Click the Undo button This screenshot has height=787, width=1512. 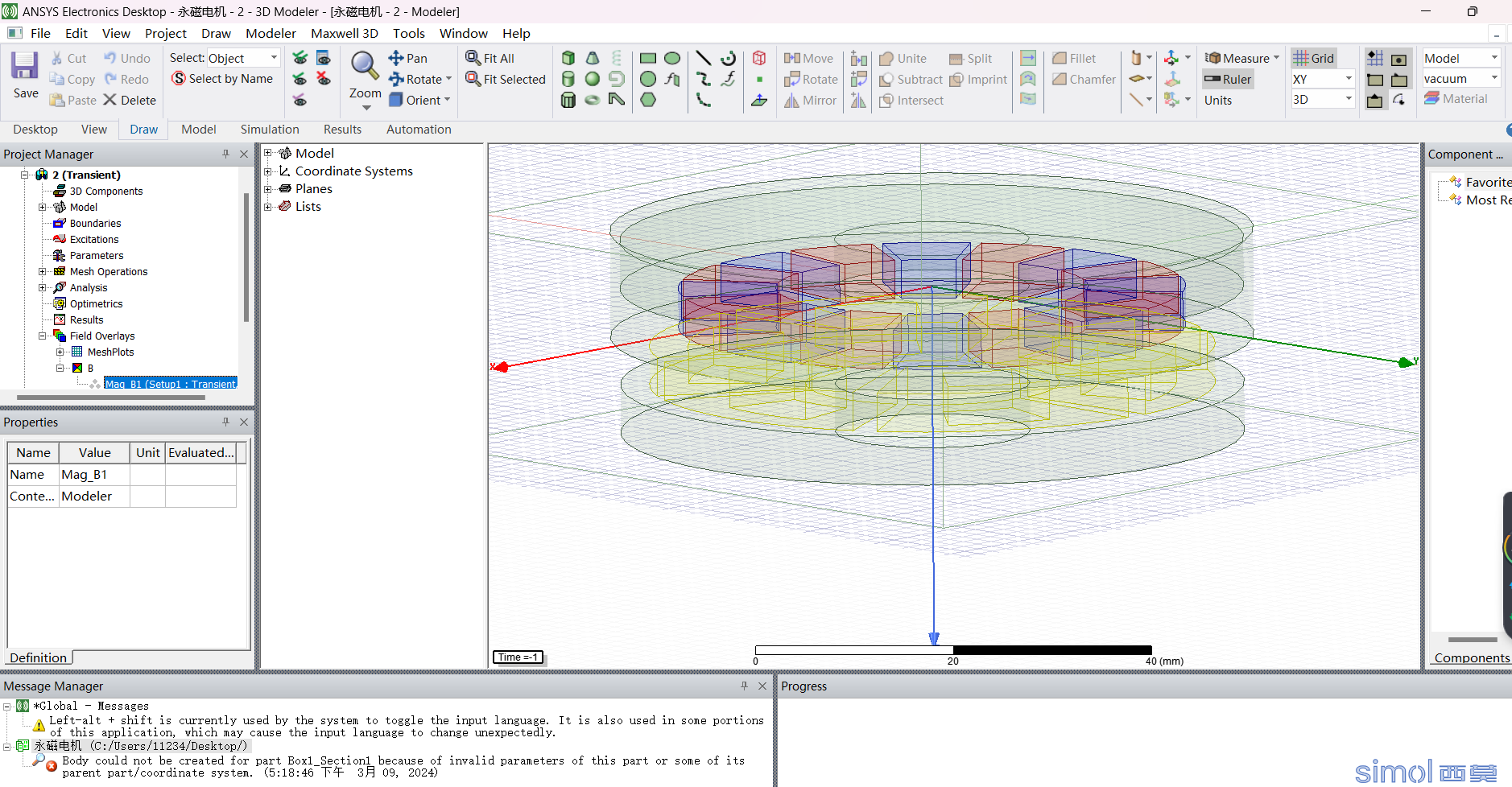[x=127, y=58]
